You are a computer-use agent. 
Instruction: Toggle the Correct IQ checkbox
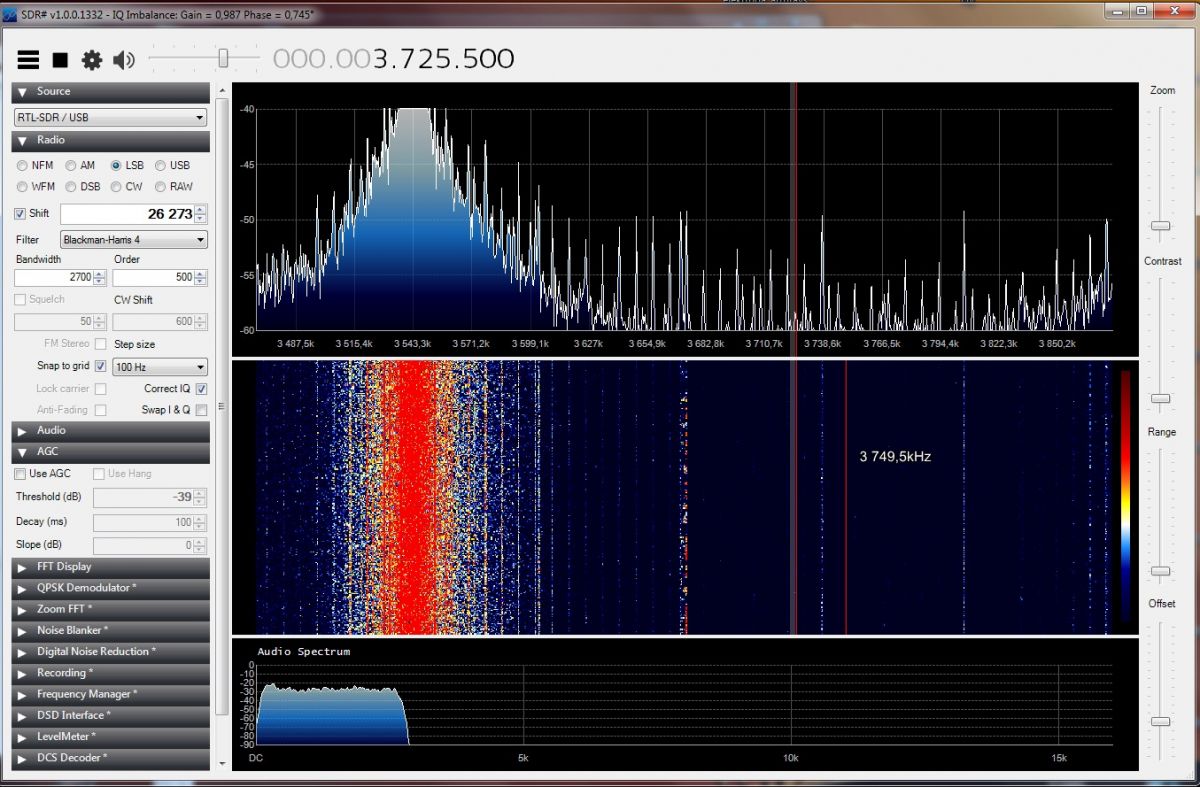tap(201, 388)
